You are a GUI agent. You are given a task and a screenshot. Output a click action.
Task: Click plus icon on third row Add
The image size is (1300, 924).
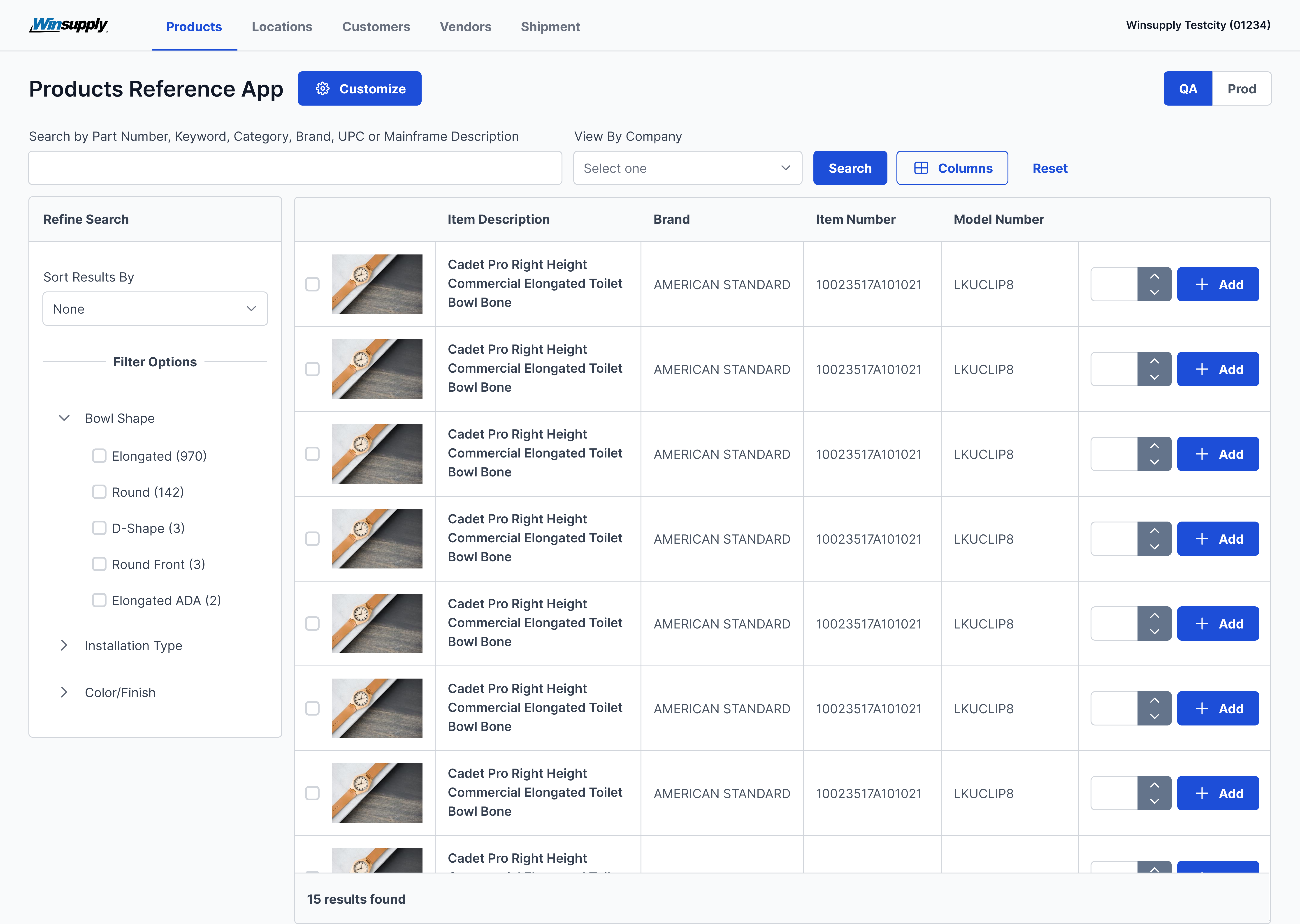(1202, 454)
